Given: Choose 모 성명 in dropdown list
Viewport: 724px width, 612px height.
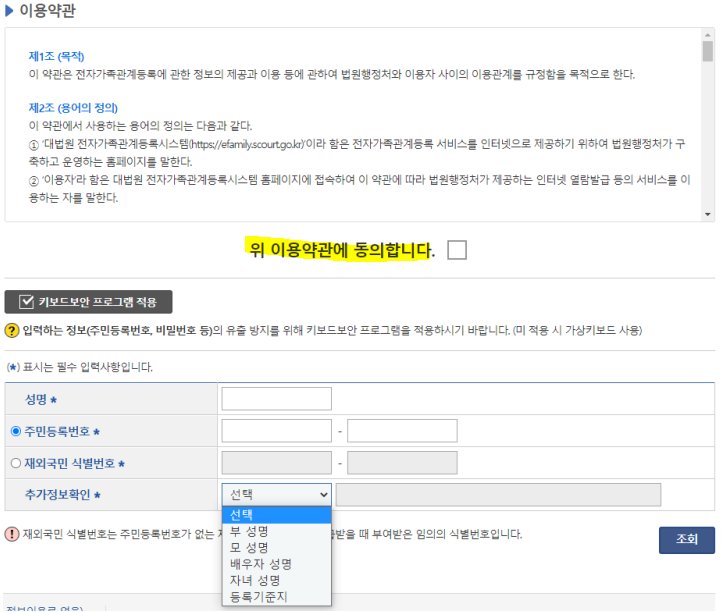Looking at the screenshot, I should pyautogui.click(x=277, y=548).
